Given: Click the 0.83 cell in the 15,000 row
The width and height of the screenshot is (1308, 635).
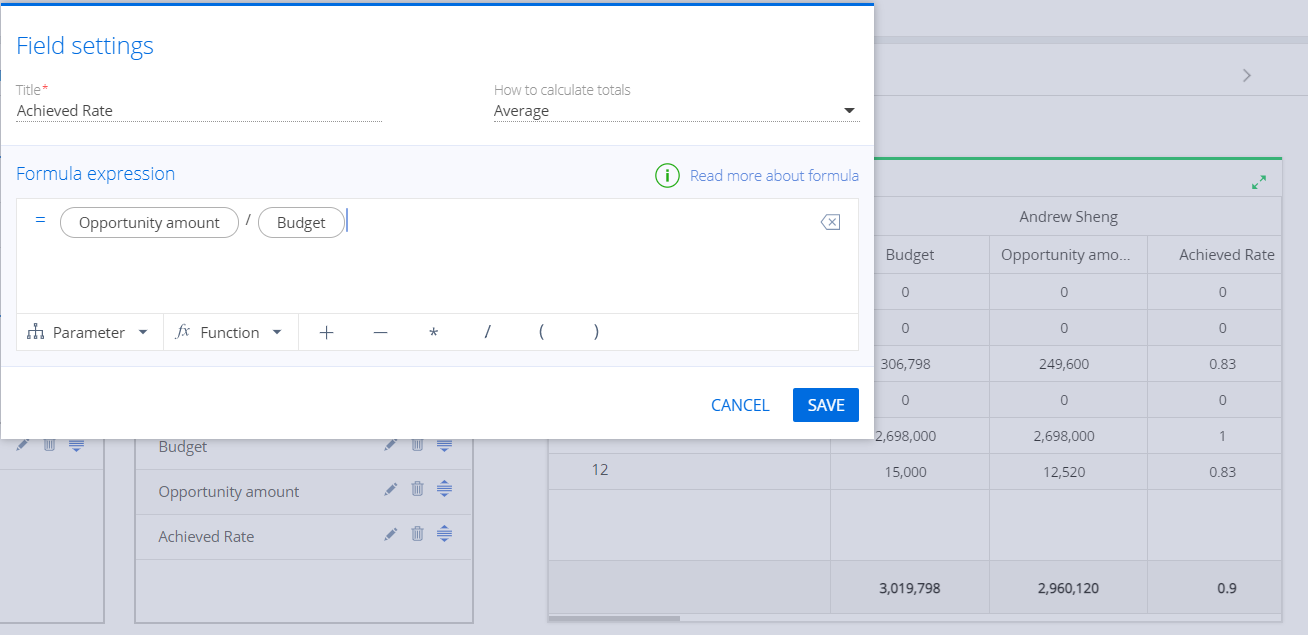Looking at the screenshot, I should point(1222,472).
